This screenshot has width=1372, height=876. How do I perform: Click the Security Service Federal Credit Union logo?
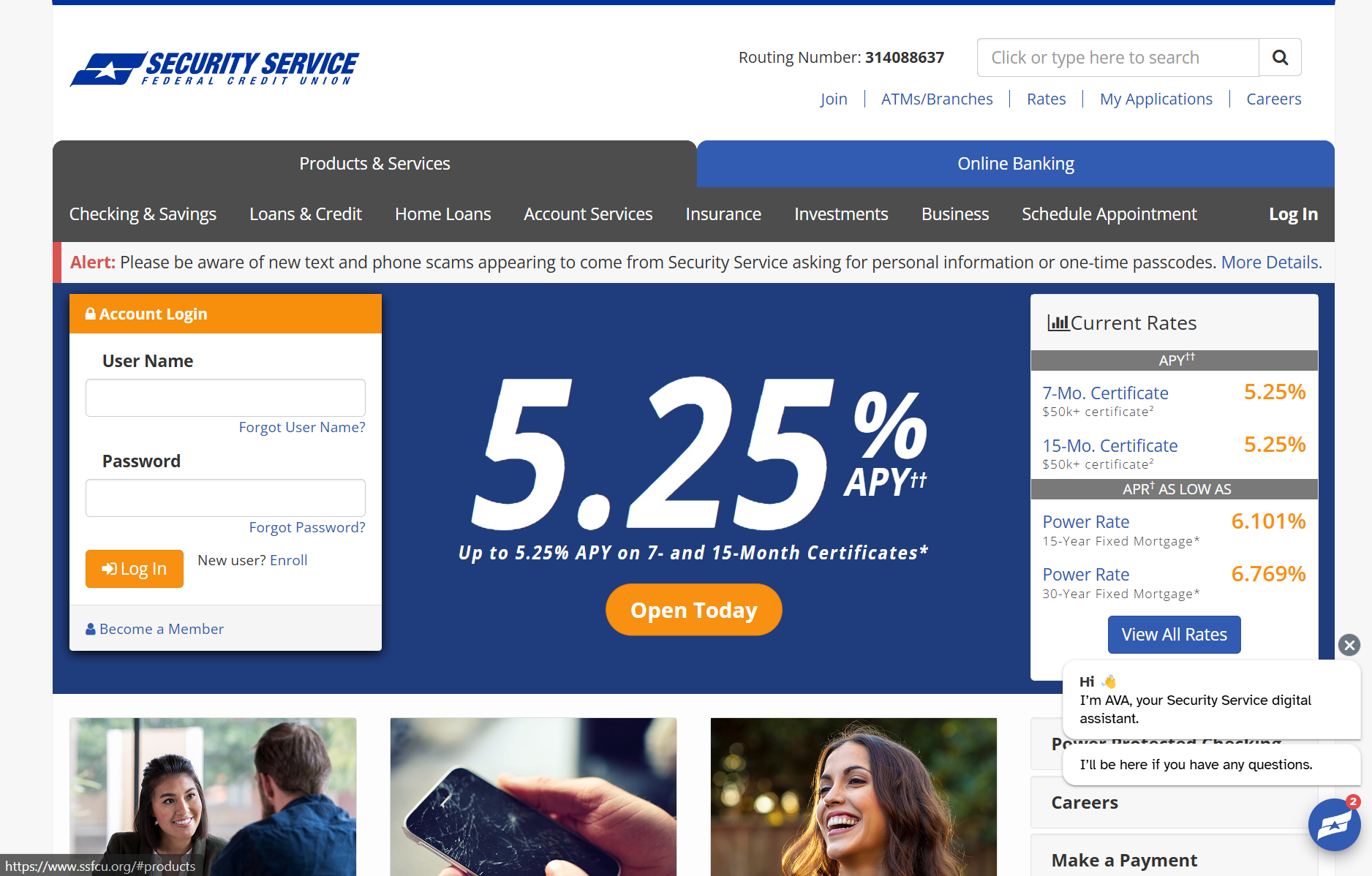(x=214, y=69)
